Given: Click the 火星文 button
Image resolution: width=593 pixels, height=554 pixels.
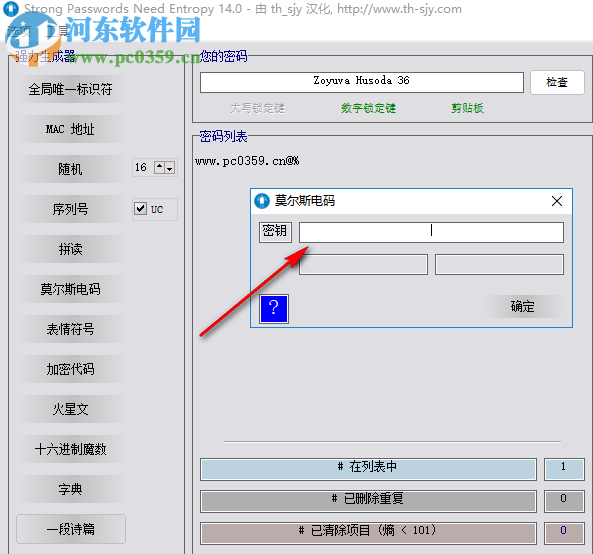Looking at the screenshot, I should click(x=71, y=409).
